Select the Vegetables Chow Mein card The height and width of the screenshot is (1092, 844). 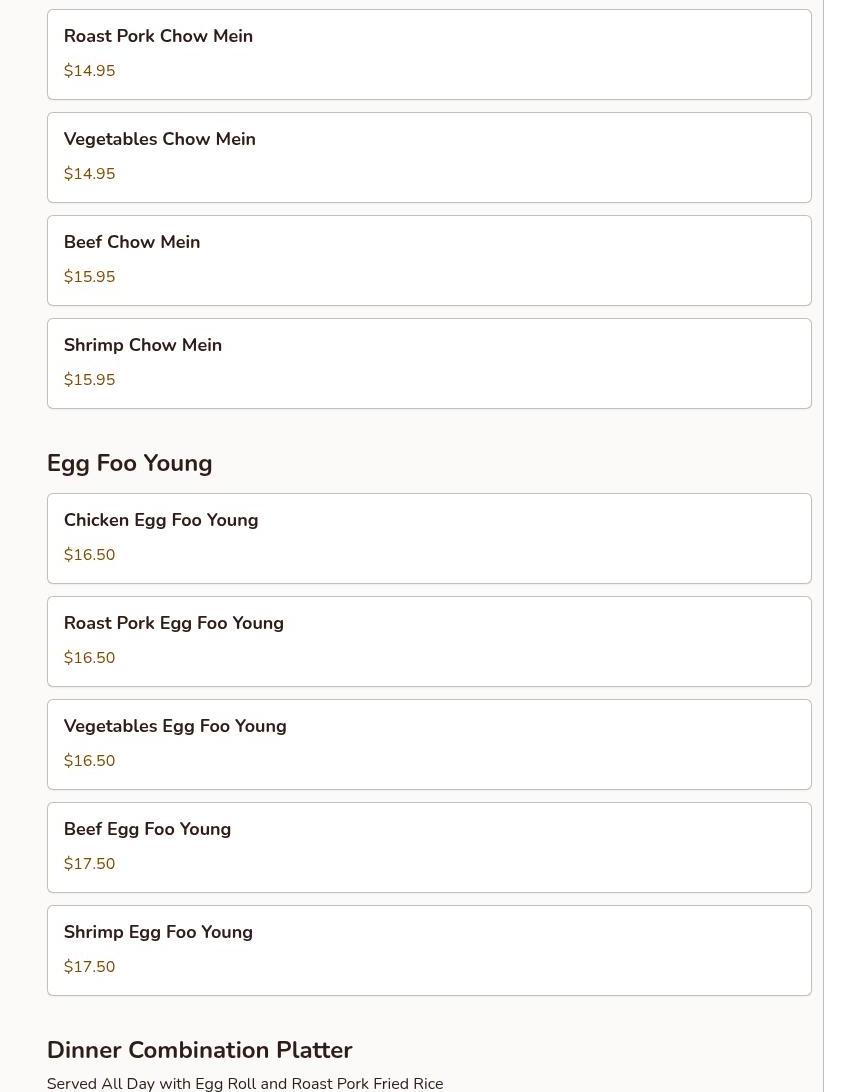(428, 157)
